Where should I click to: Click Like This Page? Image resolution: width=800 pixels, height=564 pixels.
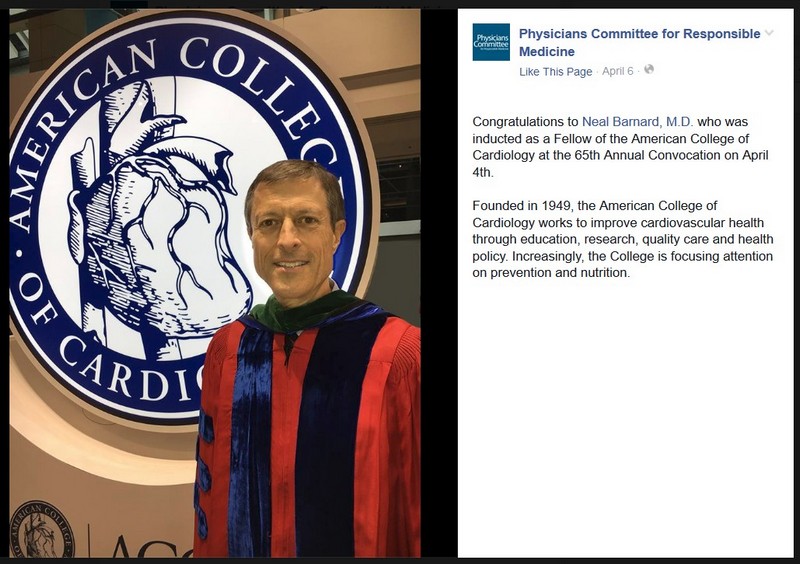(x=555, y=72)
